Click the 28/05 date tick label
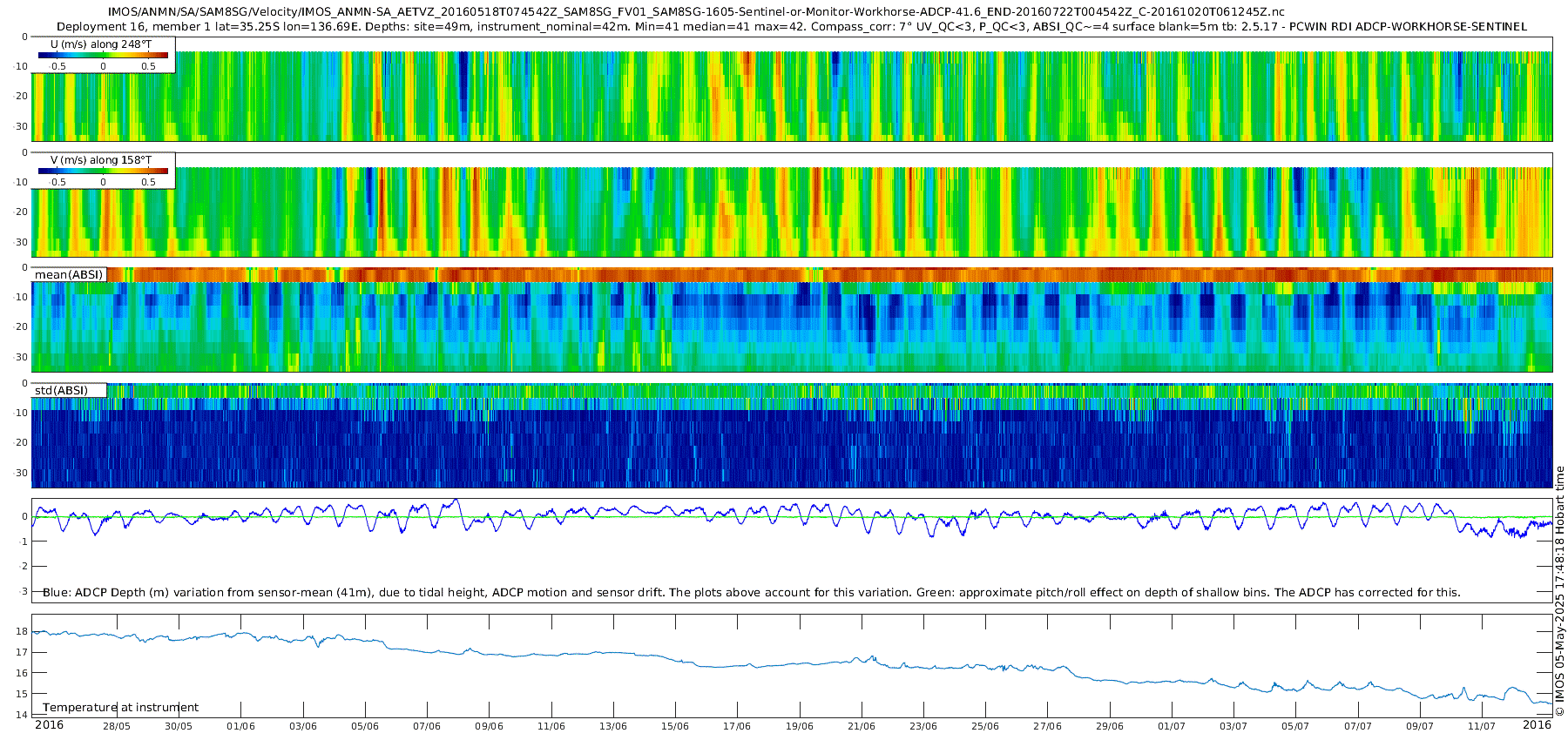 [x=117, y=726]
